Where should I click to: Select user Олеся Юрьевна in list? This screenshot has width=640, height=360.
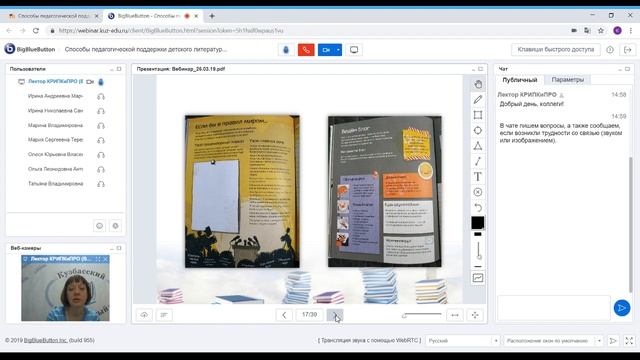[56, 155]
